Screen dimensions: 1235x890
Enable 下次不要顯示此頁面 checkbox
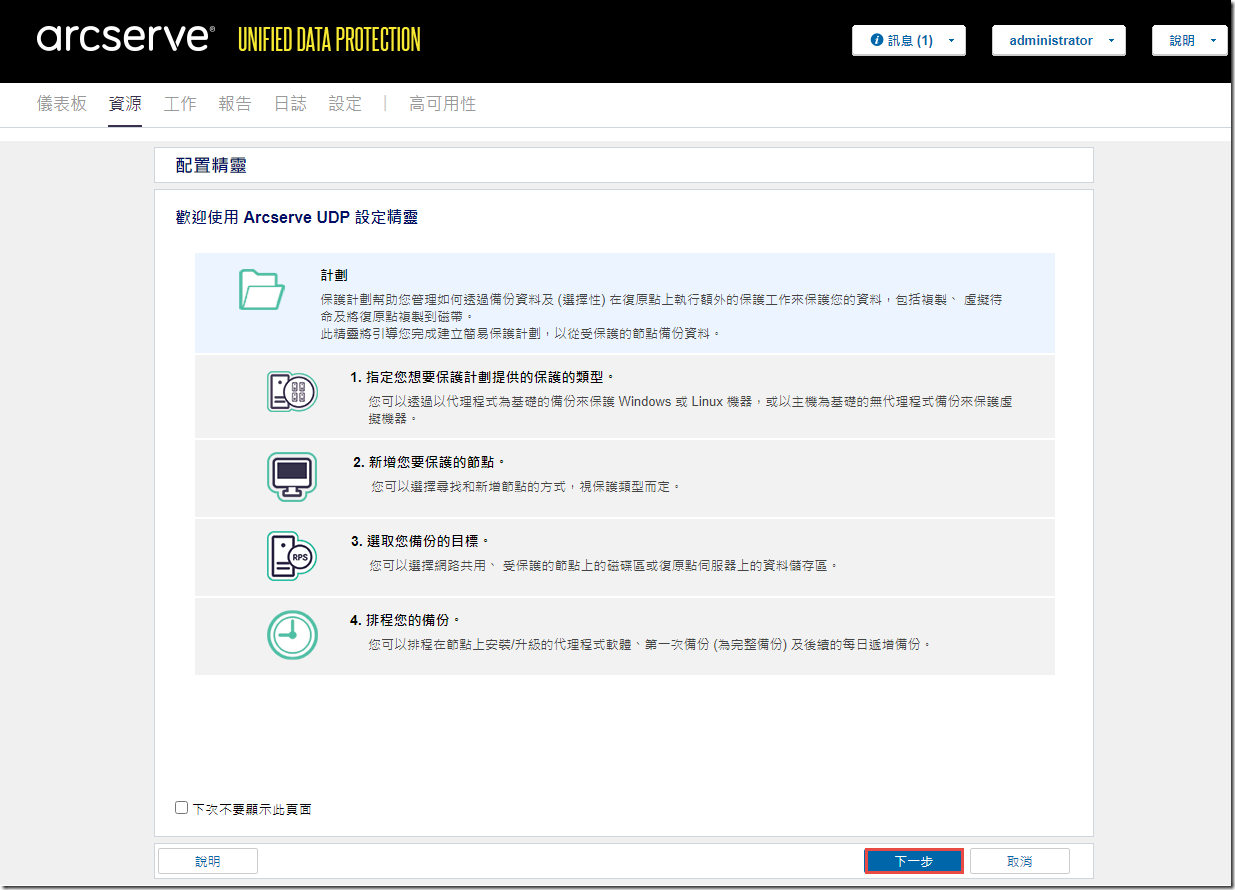182,807
